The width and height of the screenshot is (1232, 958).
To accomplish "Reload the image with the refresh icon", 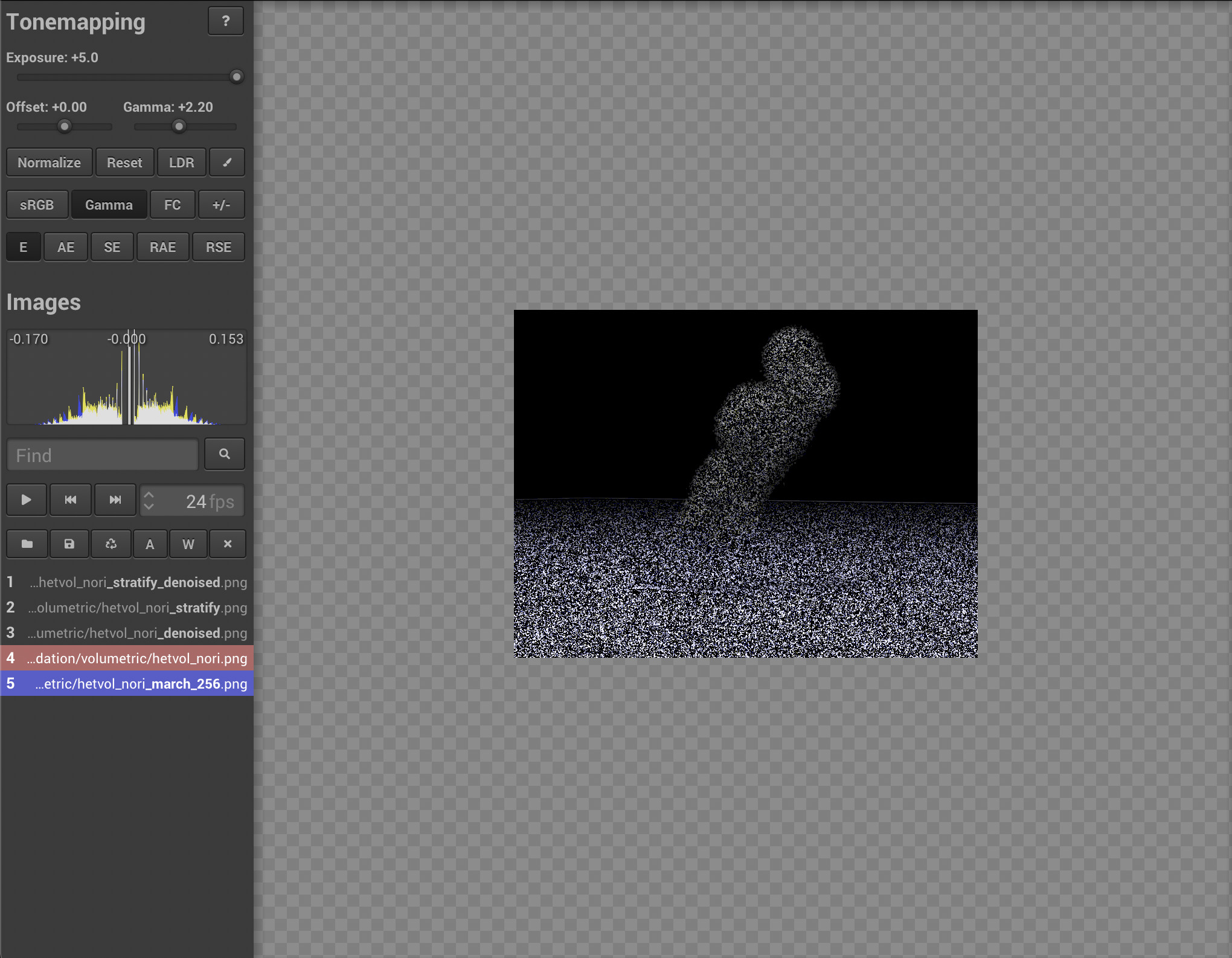I will pyautogui.click(x=111, y=544).
